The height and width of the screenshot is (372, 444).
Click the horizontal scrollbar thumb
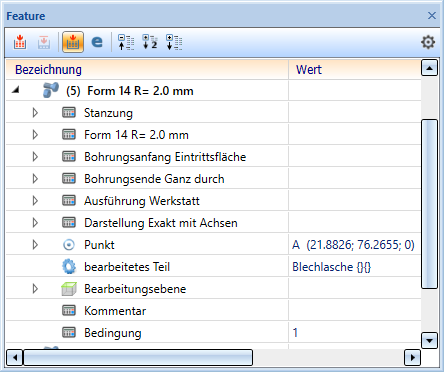[138, 358]
